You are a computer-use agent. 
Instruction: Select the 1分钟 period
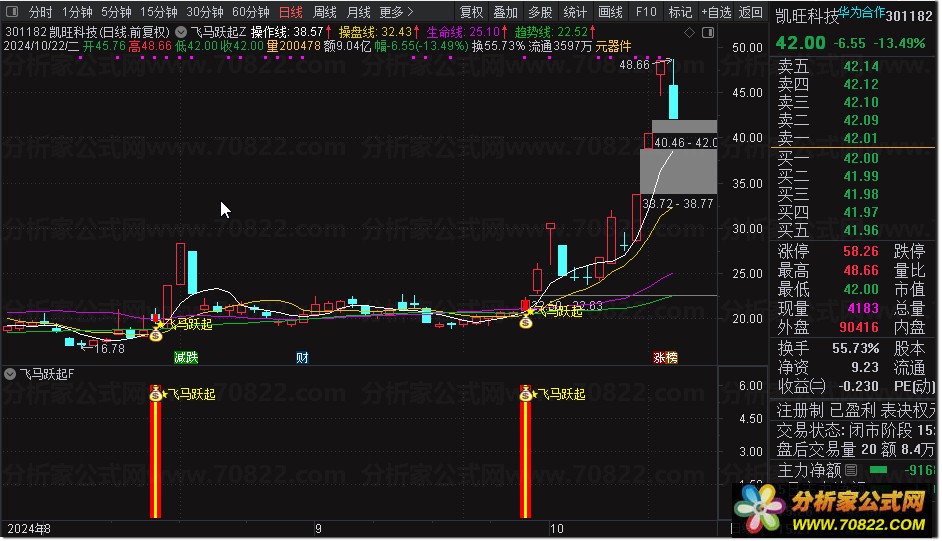[x=77, y=12]
